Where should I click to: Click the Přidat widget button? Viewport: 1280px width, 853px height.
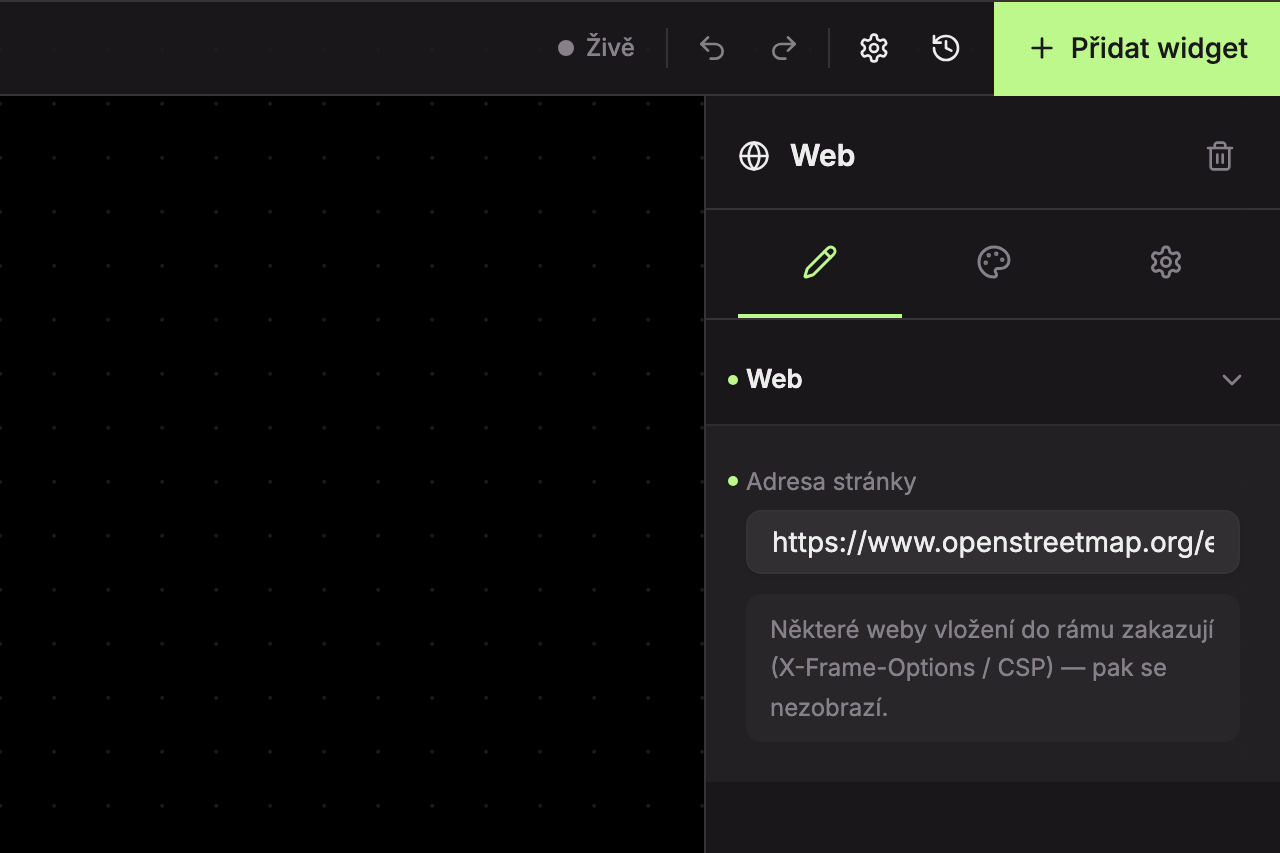click(x=1137, y=48)
